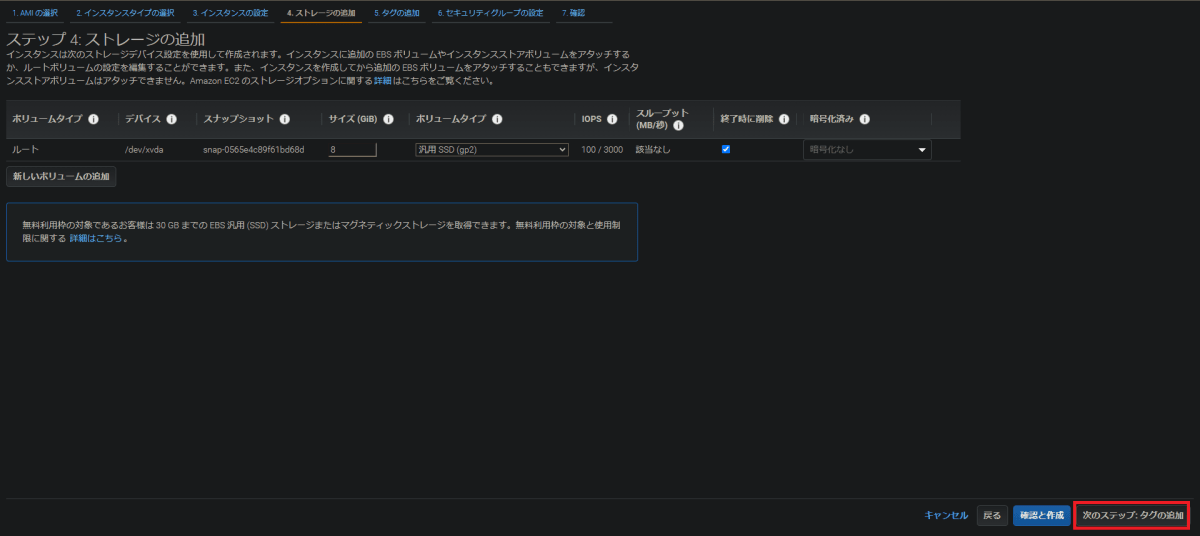Proceed with 次のステップ: タグの追加 button
Viewport: 1200px width, 536px height.
(x=1132, y=515)
